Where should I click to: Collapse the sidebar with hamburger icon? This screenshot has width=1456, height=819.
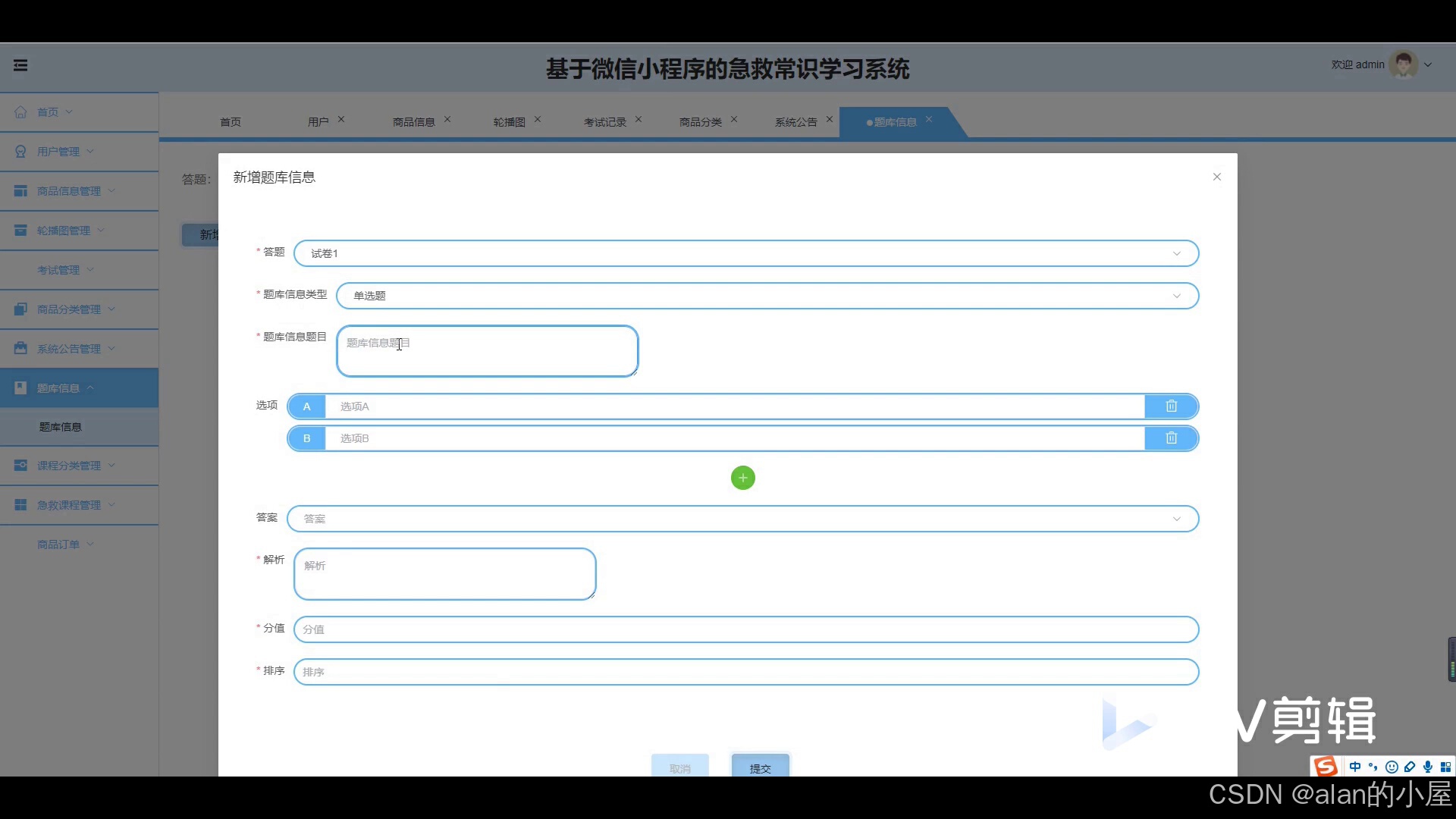(x=20, y=65)
